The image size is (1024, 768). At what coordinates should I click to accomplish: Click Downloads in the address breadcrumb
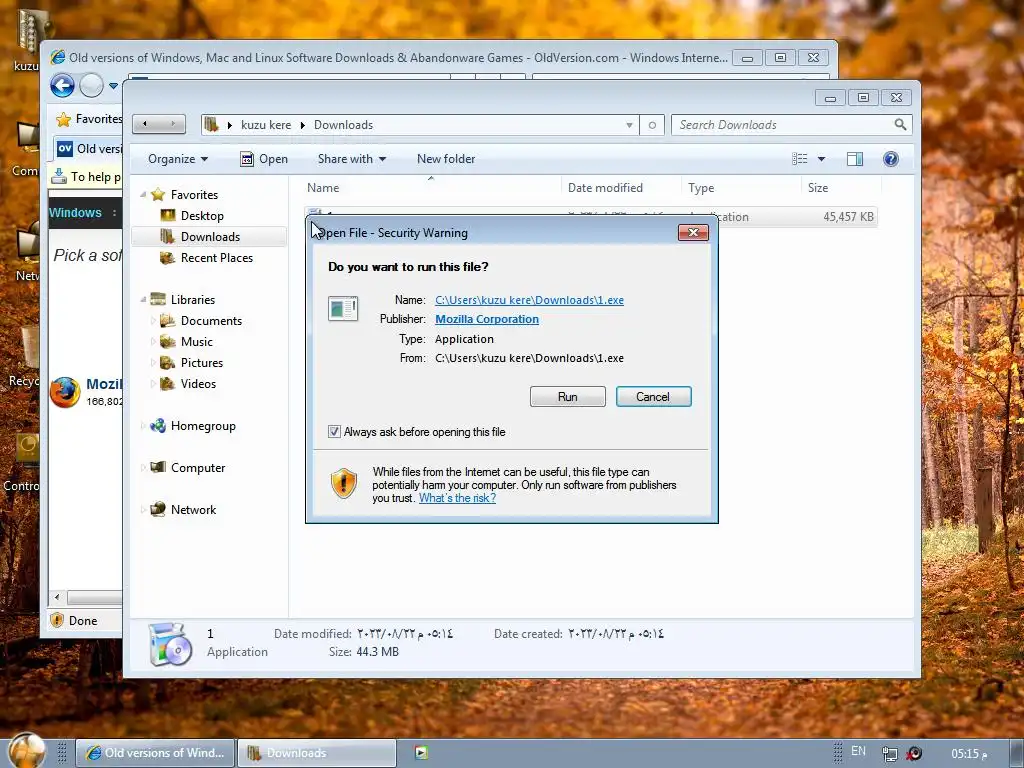344,125
